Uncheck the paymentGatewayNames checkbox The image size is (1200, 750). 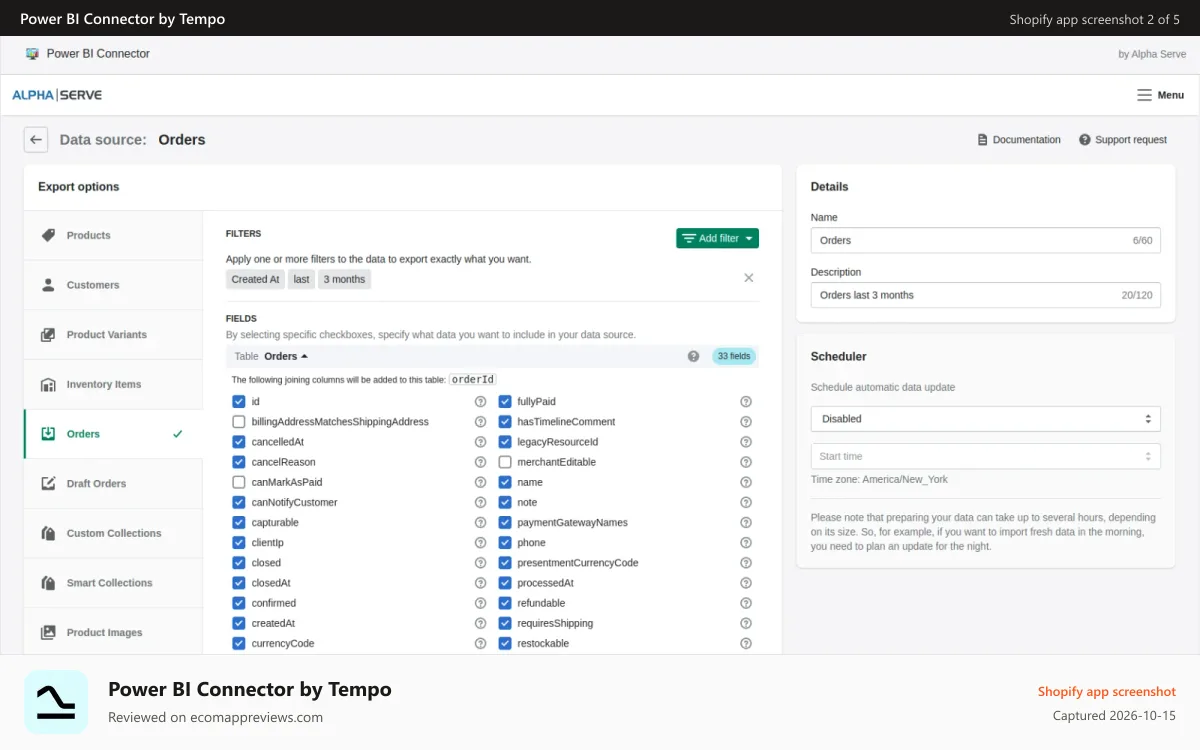pyautogui.click(x=505, y=523)
